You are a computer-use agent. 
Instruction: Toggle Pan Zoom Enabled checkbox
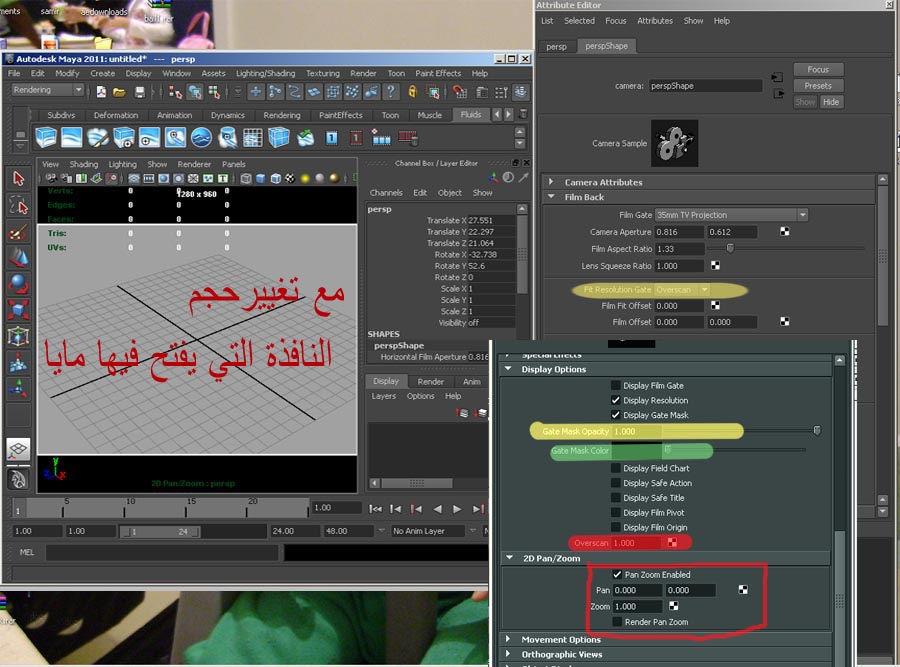click(617, 574)
